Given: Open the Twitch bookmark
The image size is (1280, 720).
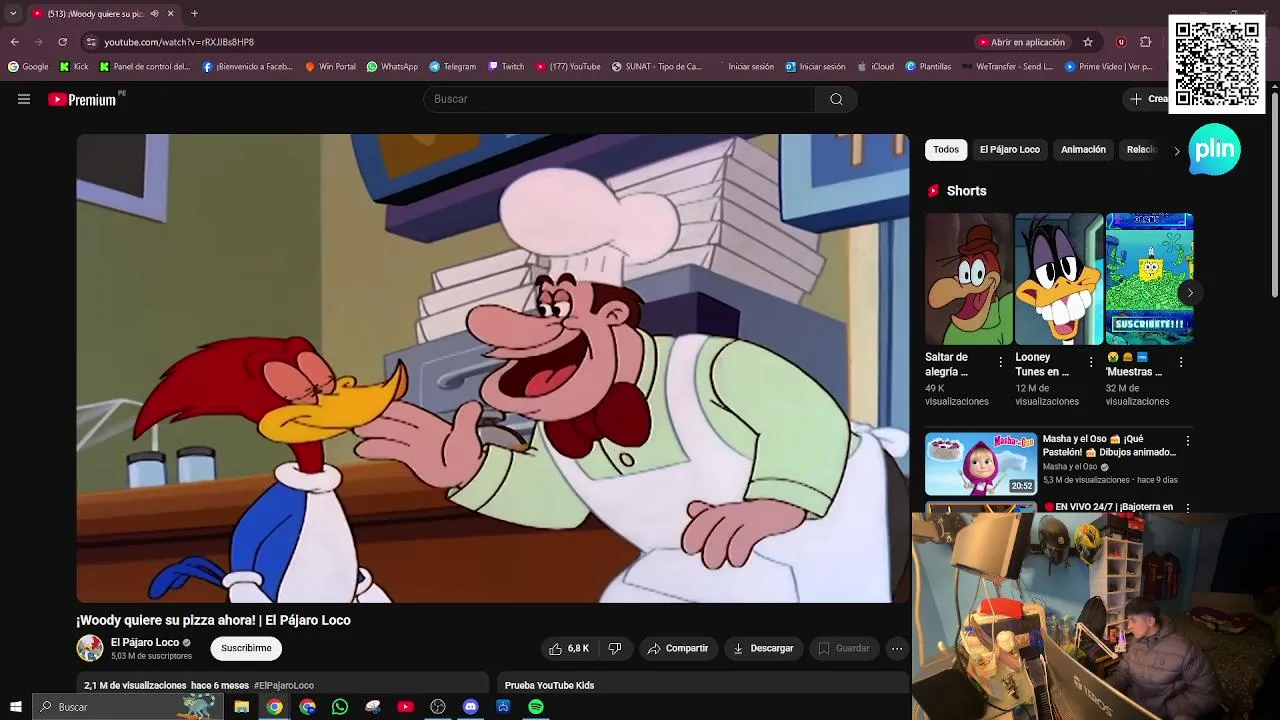Looking at the screenshot, I should click(506, 67).
